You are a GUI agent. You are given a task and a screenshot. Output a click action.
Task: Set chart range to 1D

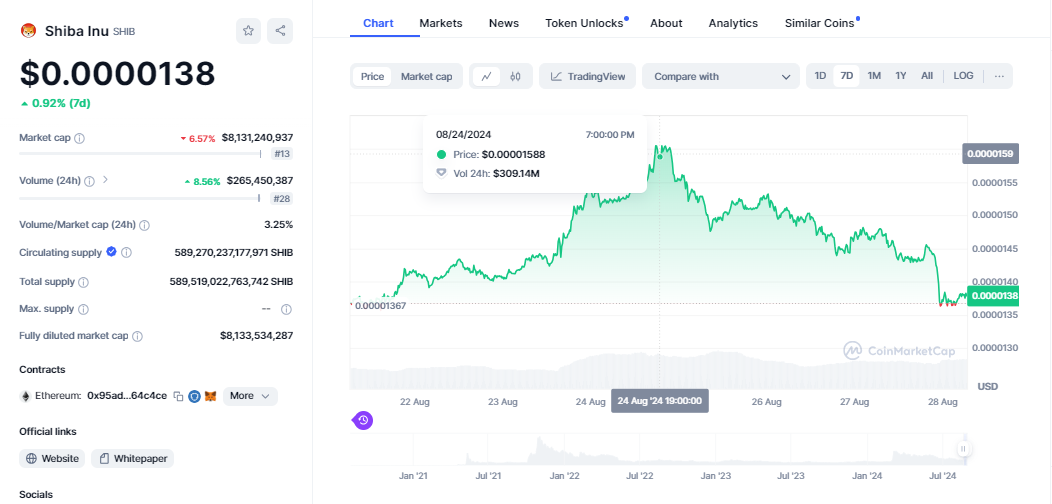pos(820,76)
